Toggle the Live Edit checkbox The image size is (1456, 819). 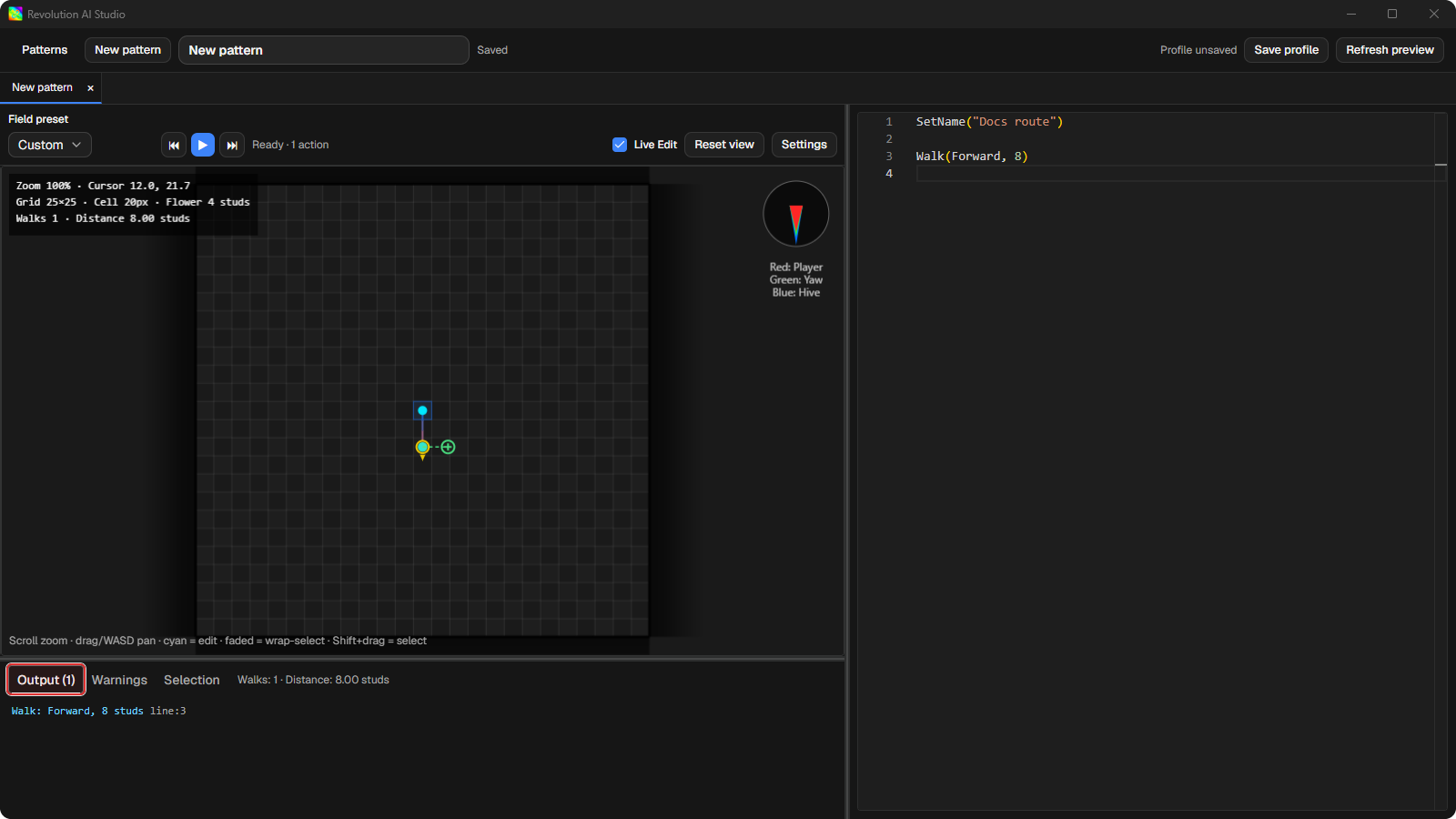620,145
